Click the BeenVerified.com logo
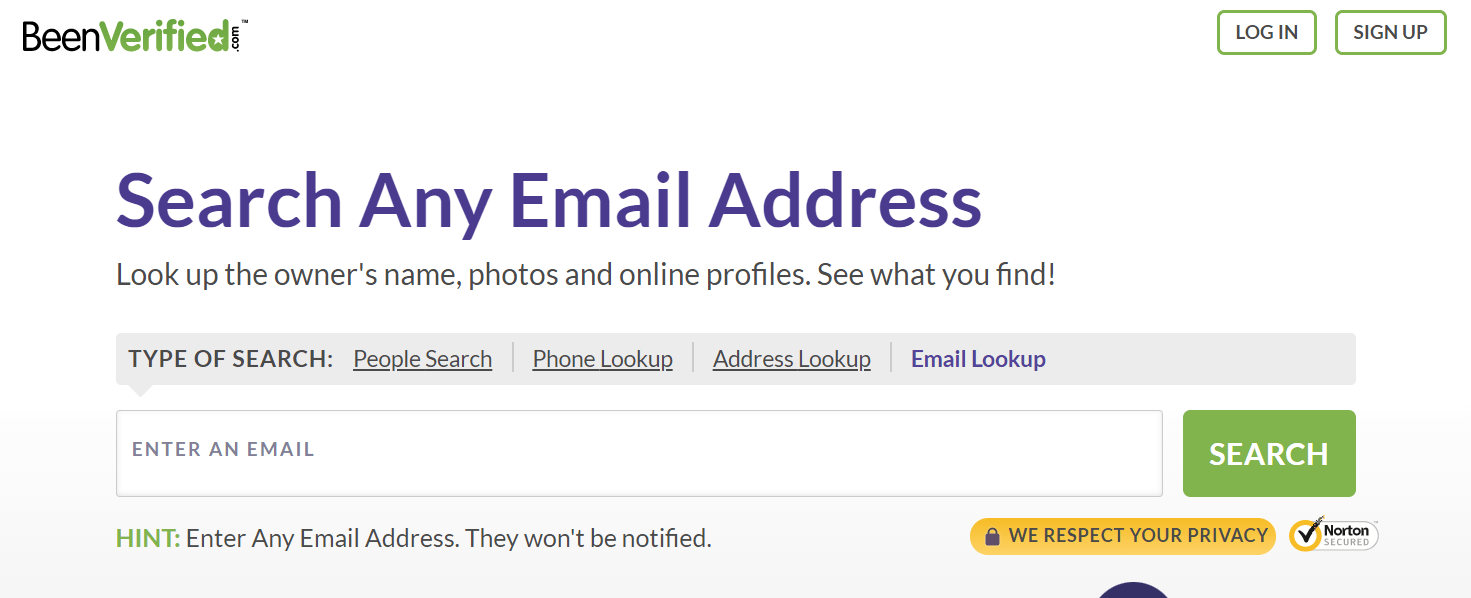1471x598 pixels. [135, 37]
